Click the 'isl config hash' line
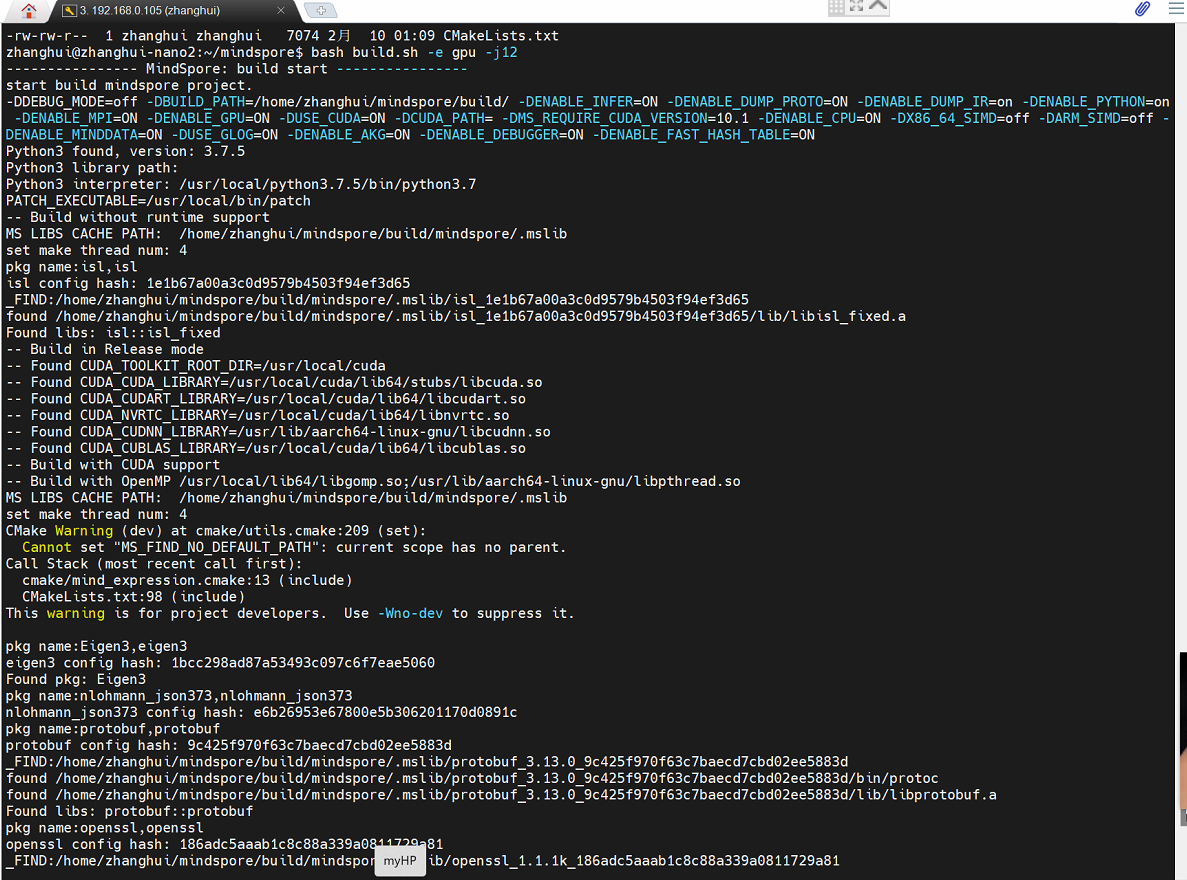The height and width of the screenshot is (880, 1187). (x=208, y=283)
